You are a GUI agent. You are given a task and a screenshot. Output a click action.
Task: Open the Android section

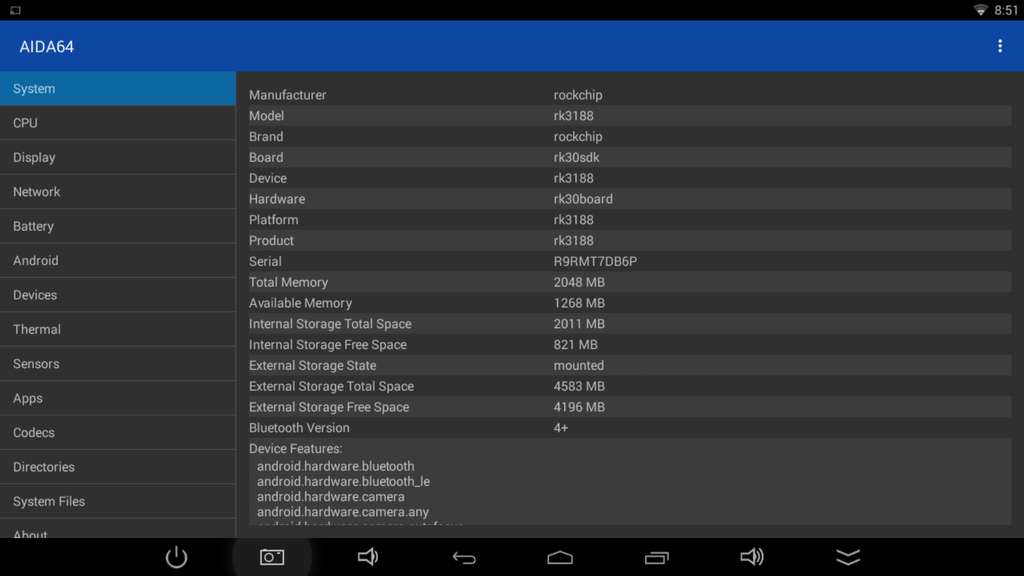click(x=118, y=261)
